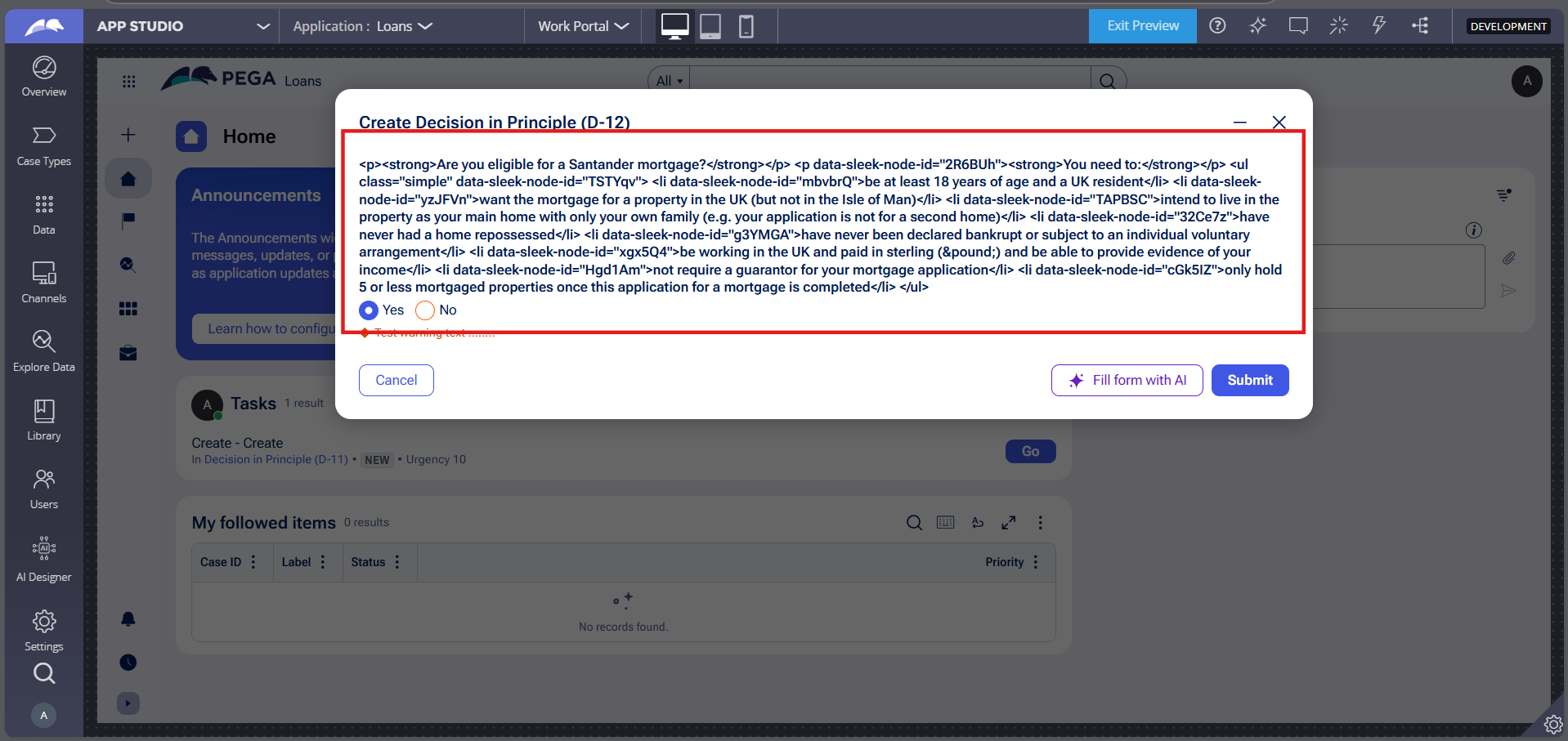The height and width of the screenshot is (741, 1568).
Task: Select the No radio option
Action: point(425,310)
